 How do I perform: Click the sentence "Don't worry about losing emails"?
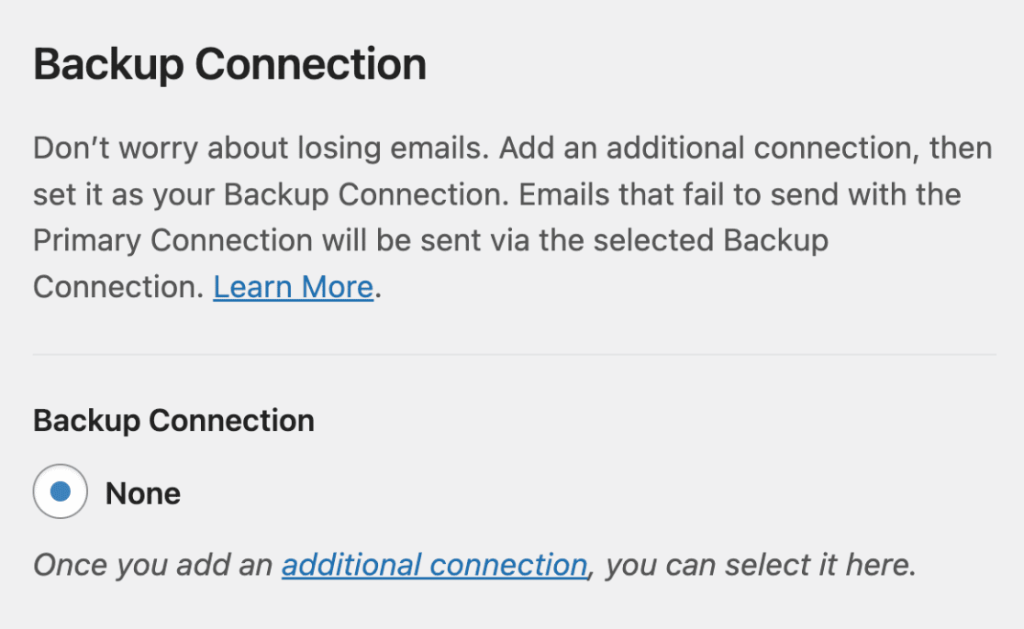pos(260,148)
